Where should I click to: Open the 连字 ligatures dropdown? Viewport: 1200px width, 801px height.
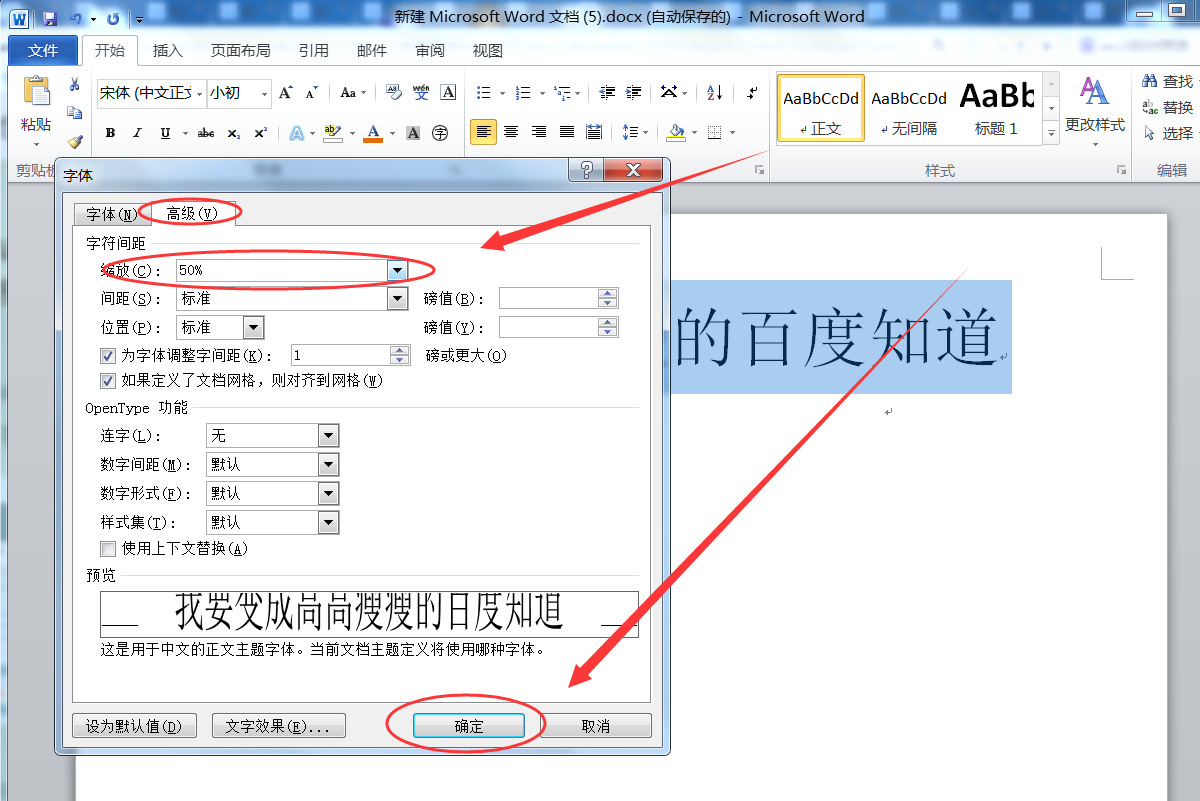(x=328, y=435)
